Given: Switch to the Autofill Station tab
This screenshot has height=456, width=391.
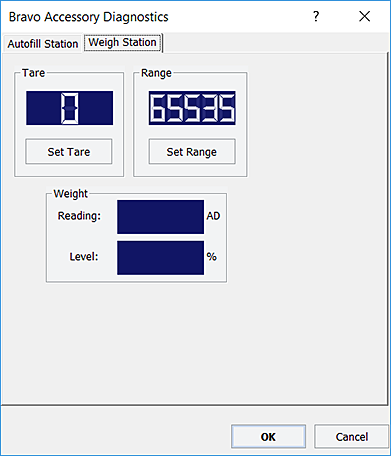Looking at the screenshot, I should (42, 44).
